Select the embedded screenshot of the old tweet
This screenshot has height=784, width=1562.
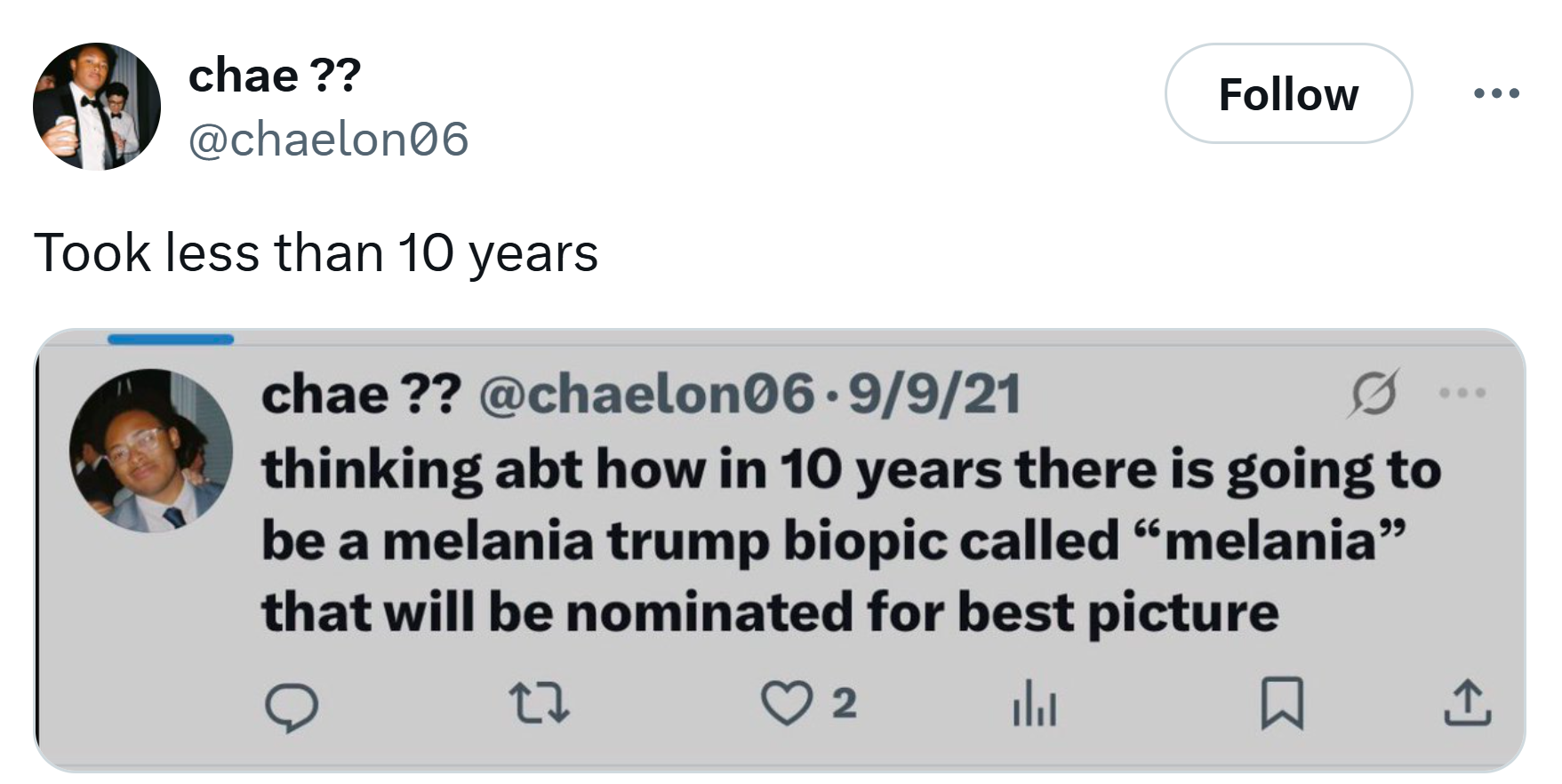tap(781, 542)
